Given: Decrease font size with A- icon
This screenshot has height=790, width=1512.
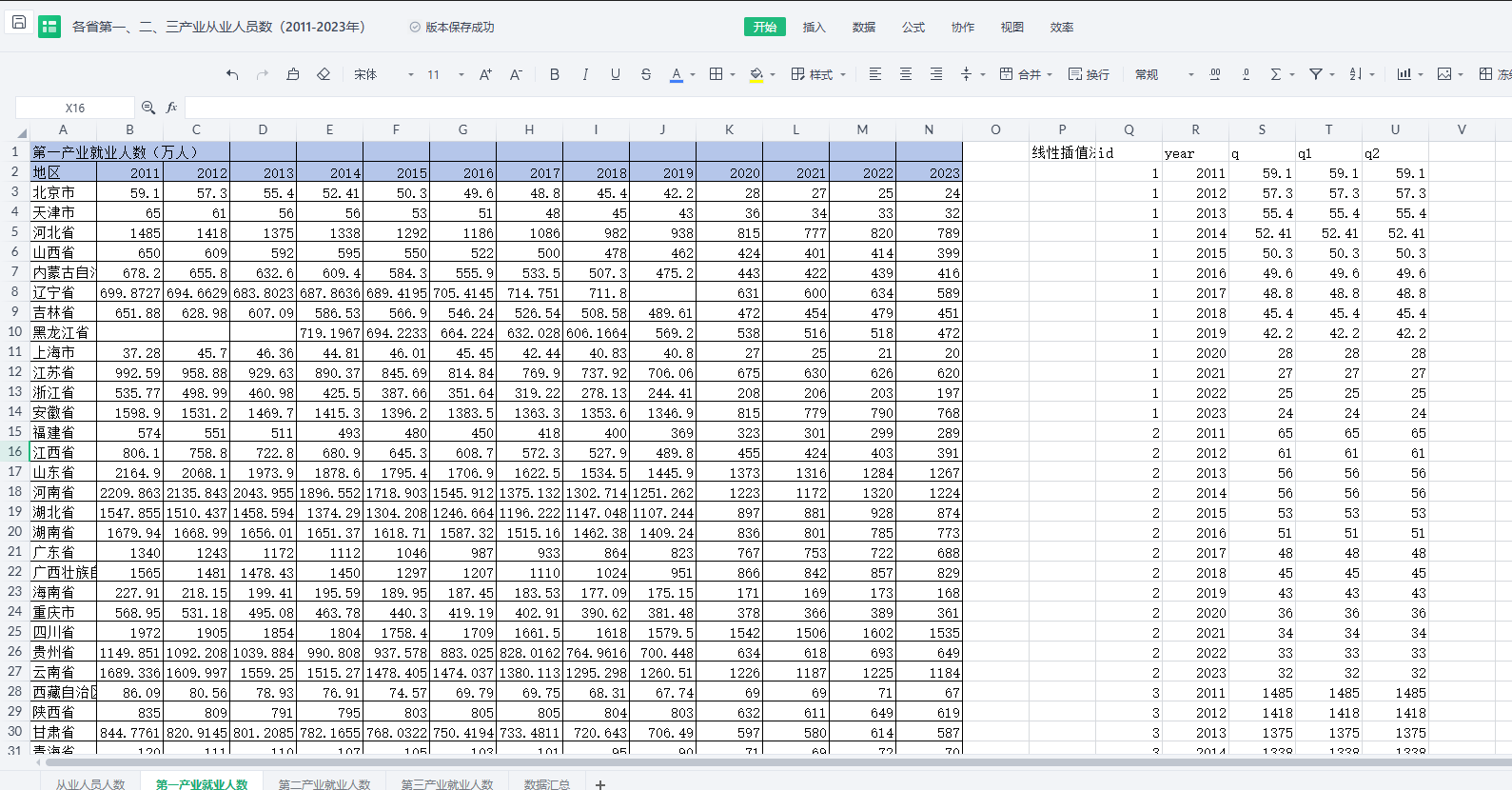Looking at the screenshot, I should pyautogui.click(x=516, y=74).
